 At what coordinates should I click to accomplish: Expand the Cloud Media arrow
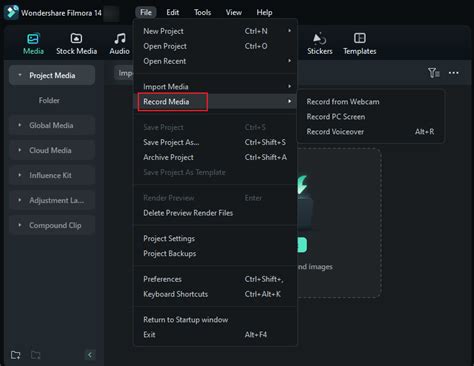point(20,150)
